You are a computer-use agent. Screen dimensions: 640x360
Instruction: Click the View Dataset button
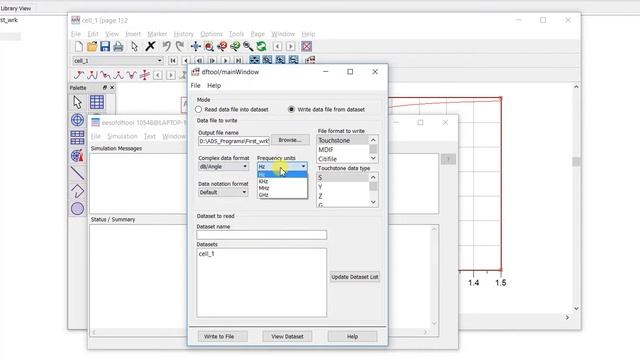pyautogui.click(x=287, y=336)
